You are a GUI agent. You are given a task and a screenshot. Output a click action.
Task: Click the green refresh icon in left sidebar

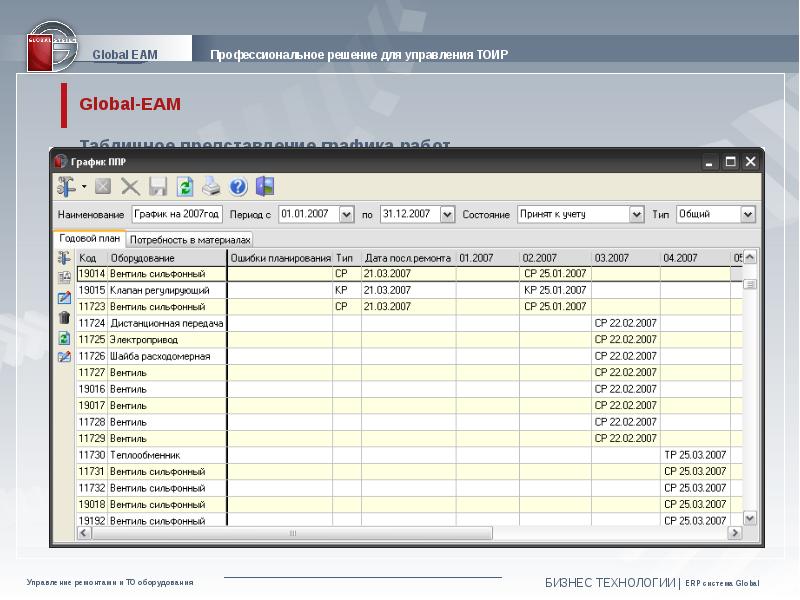tap(65, 337)
